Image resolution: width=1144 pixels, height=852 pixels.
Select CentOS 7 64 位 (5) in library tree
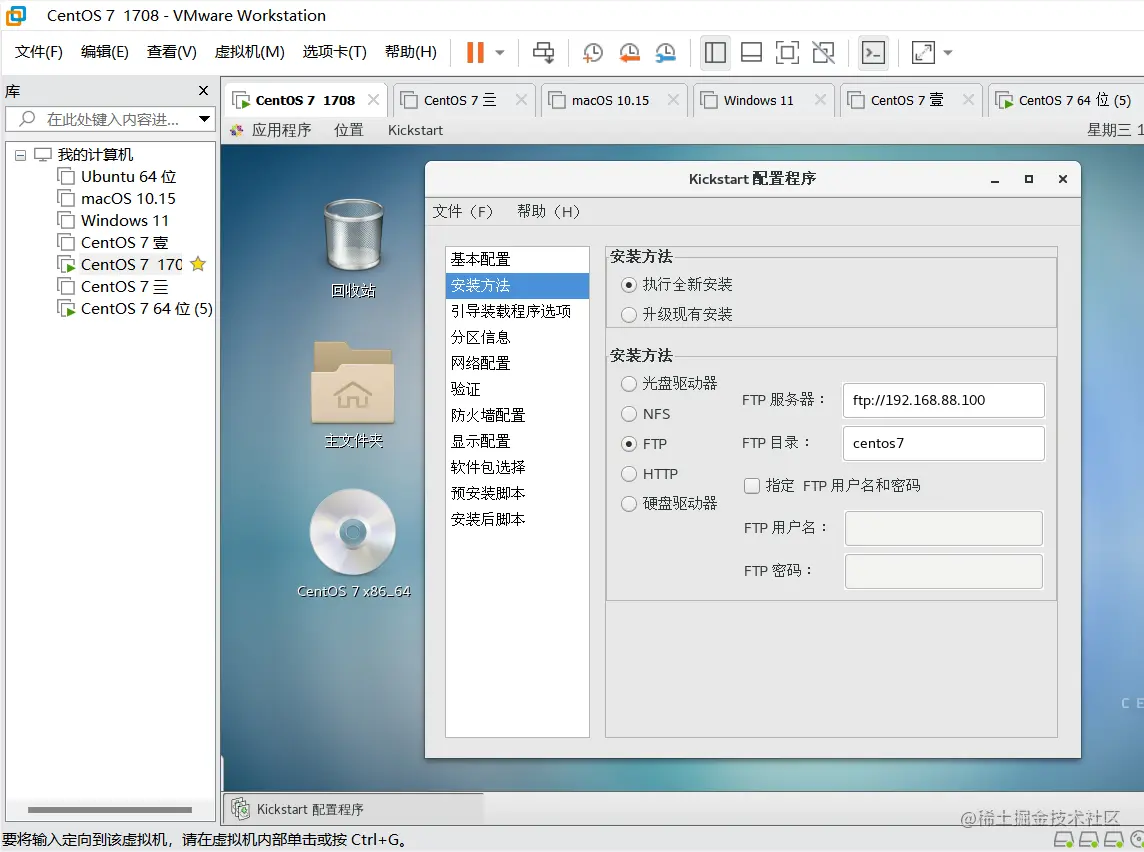tap(136, 309)
